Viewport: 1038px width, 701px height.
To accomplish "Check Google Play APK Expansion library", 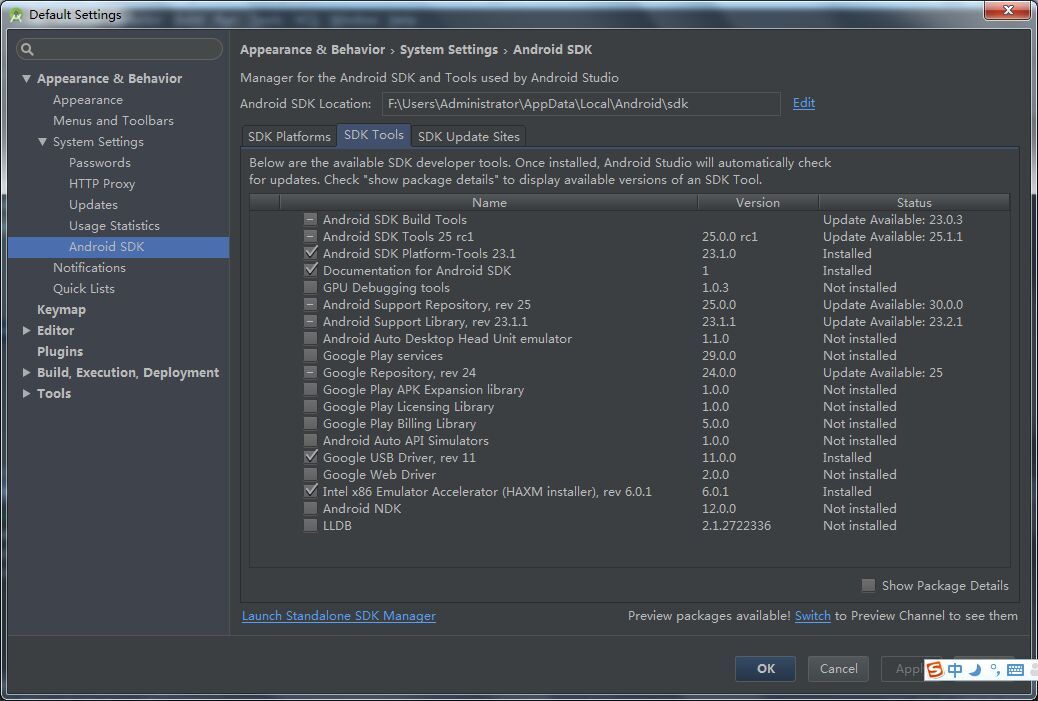I will pyautogui.click(x=310, y=390).
